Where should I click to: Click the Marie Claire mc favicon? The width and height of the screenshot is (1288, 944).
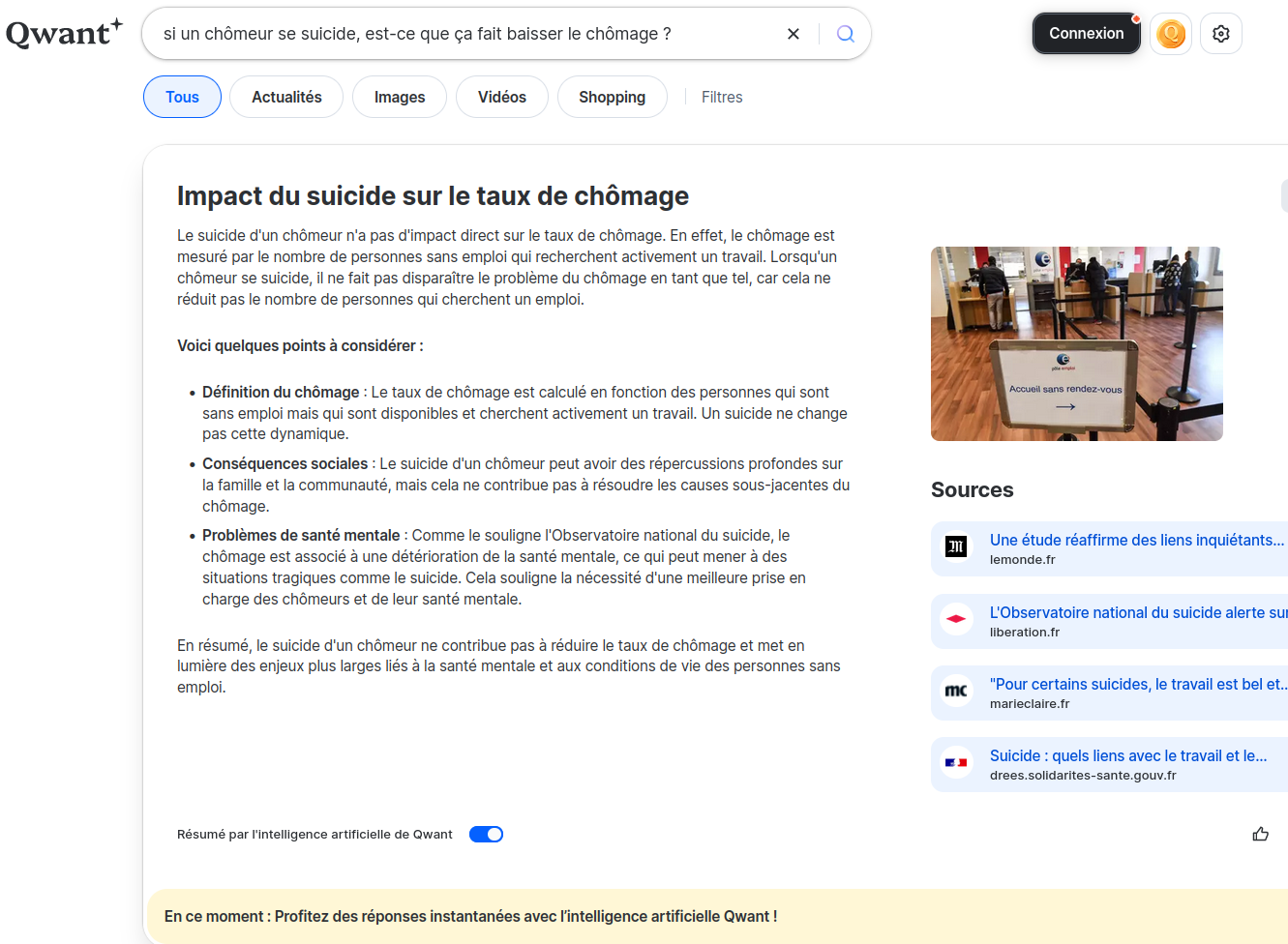(956, 691)
